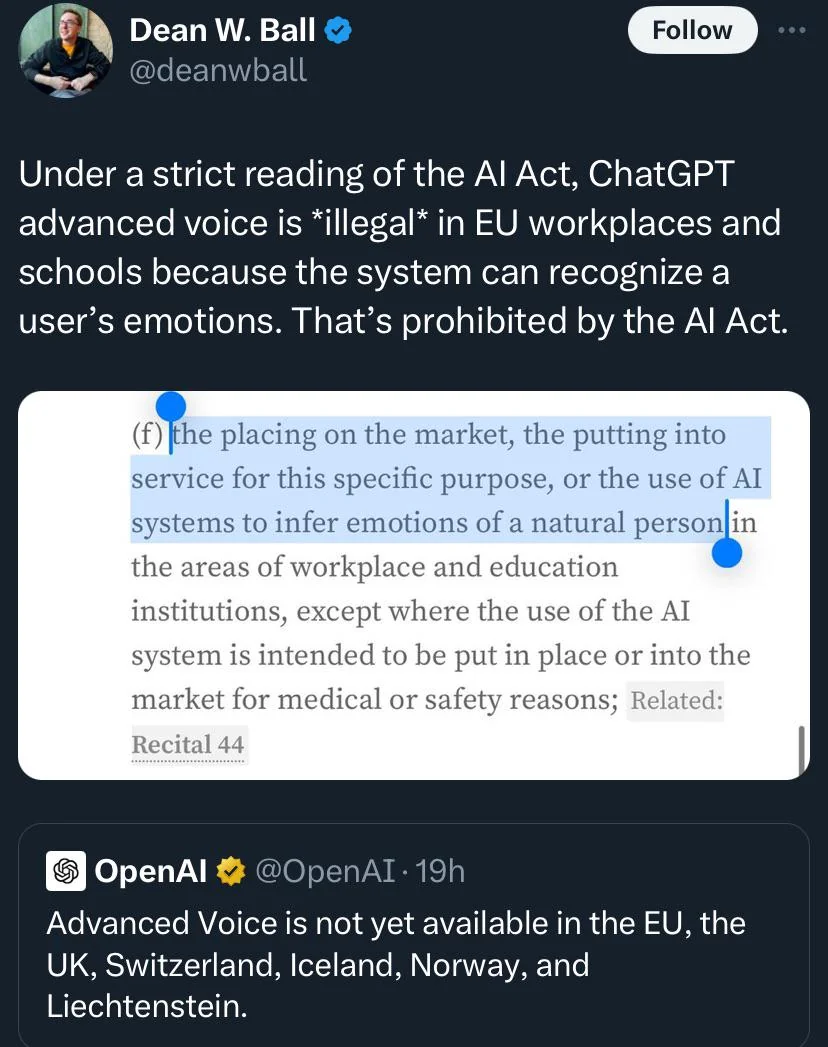This screenshot has height=1047, width=828.
Task: Open the quoted OpenAI Advanced Voice tweet
Action: click(x=414, y=935)
